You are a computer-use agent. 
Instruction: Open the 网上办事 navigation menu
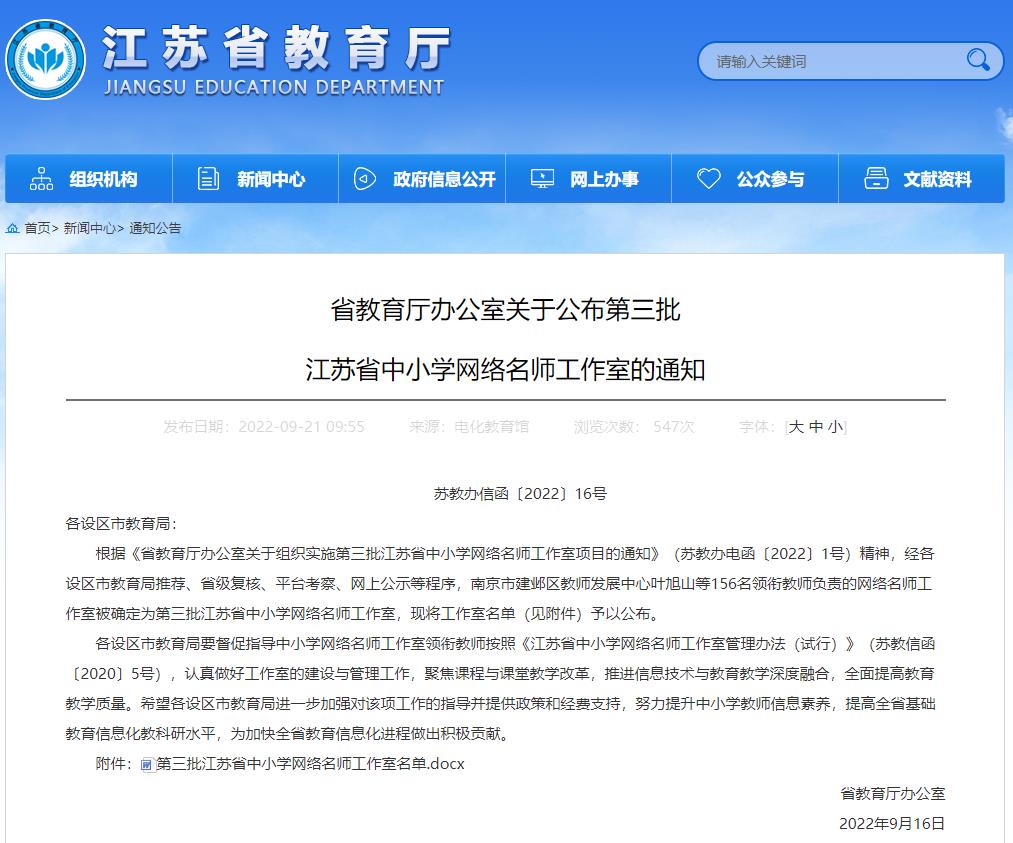pyautogui.click(x=604, y=179)
